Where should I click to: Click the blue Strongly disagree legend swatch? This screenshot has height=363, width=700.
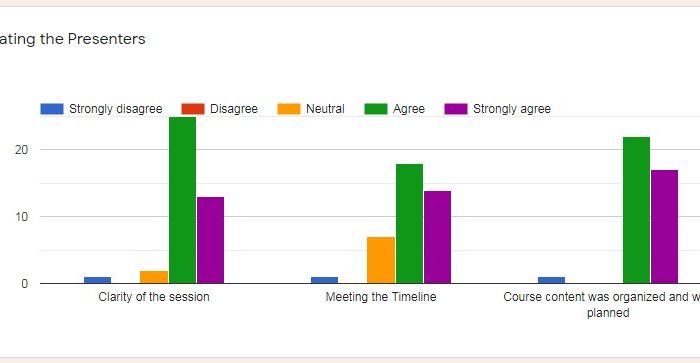pyautogui.click(x=52, y=109)
